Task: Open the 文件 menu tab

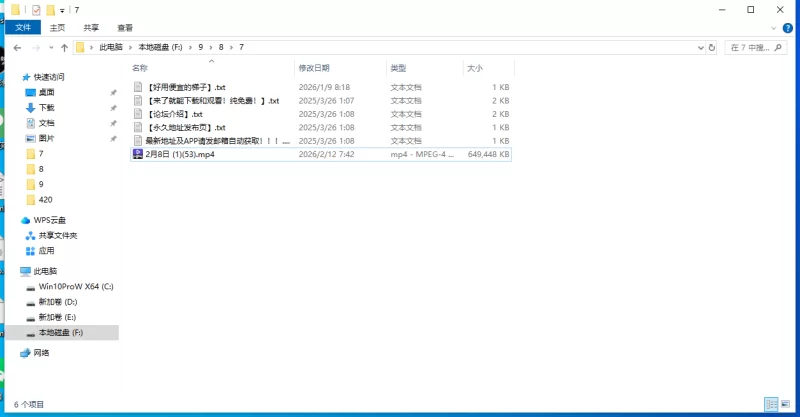Action: [23, 28]
